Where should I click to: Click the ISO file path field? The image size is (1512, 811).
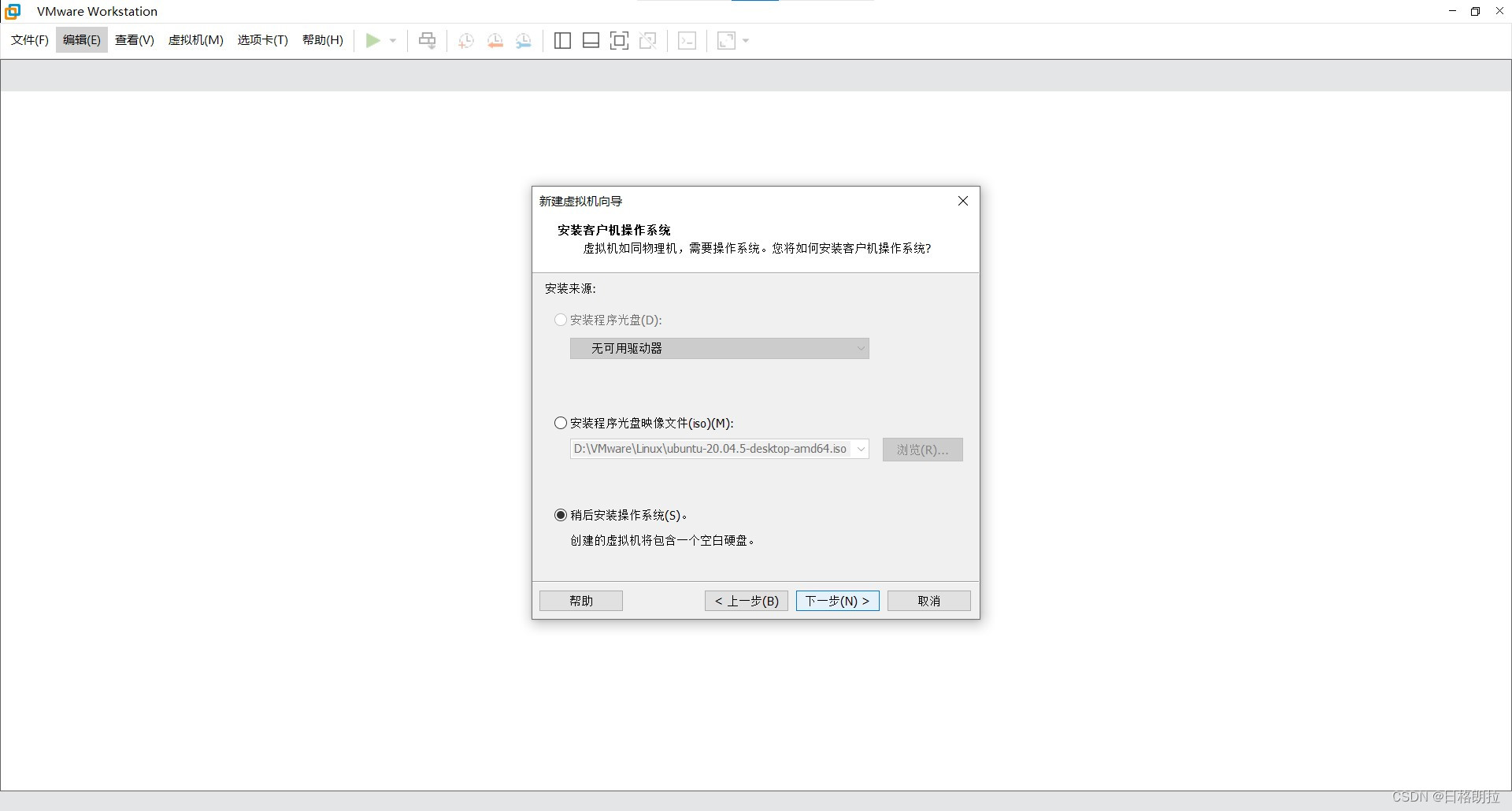click(711, 449)
